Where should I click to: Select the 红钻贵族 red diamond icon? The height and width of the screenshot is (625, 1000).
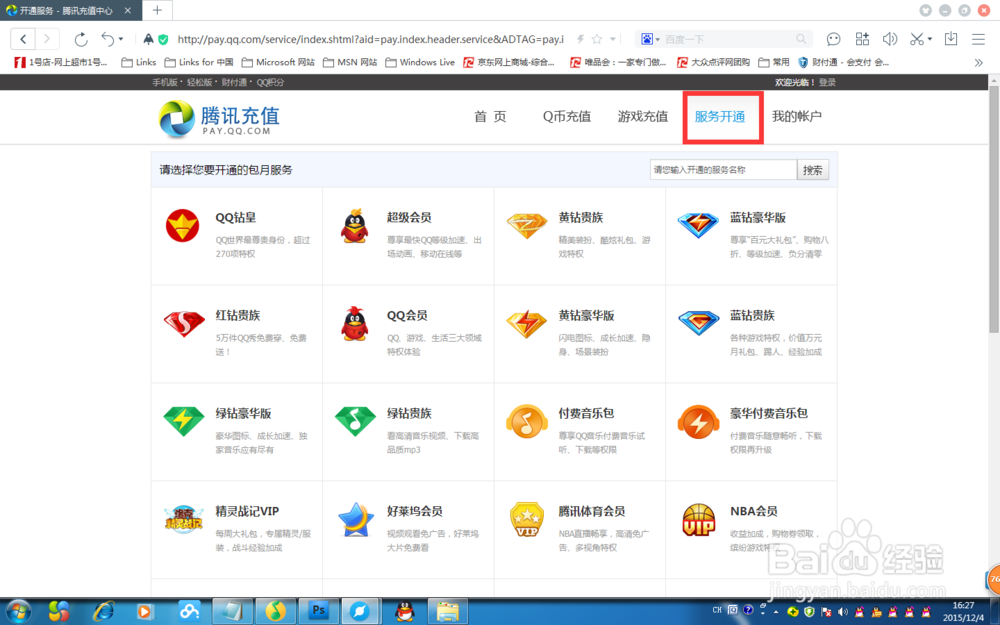pyautogui.click(x=183, y=325)
